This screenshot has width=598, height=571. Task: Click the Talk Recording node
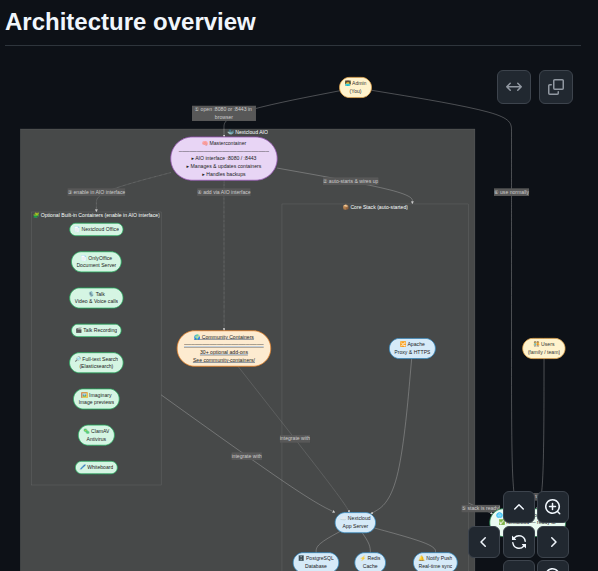96,330
